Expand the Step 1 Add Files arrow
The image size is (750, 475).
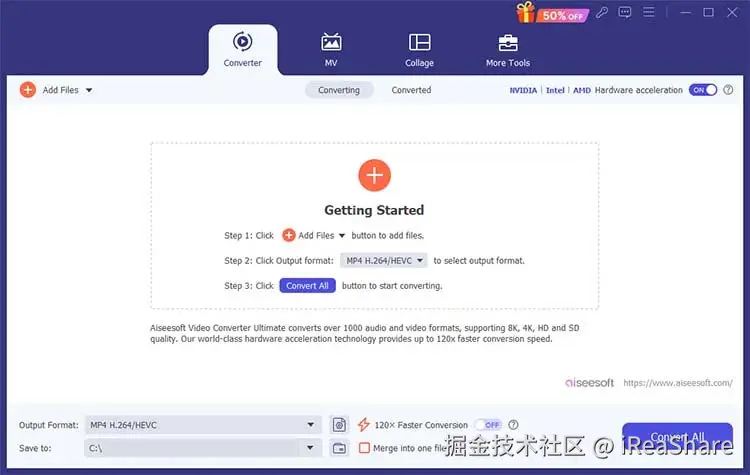[342, 235]
